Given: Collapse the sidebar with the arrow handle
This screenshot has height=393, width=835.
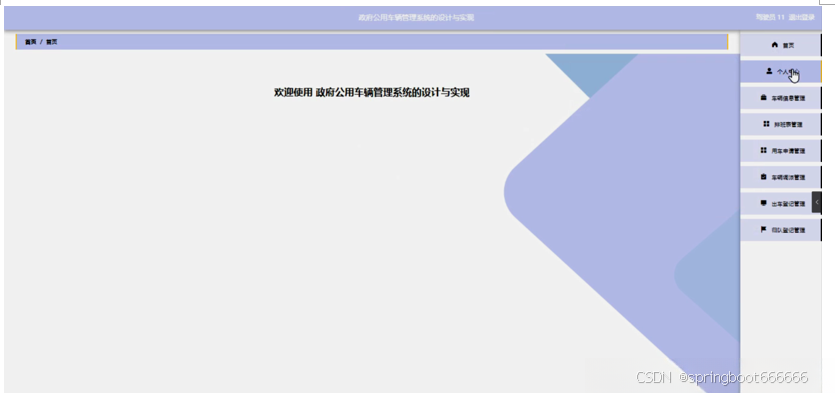Looking at the screenshot, I should (x=816, y=202).
